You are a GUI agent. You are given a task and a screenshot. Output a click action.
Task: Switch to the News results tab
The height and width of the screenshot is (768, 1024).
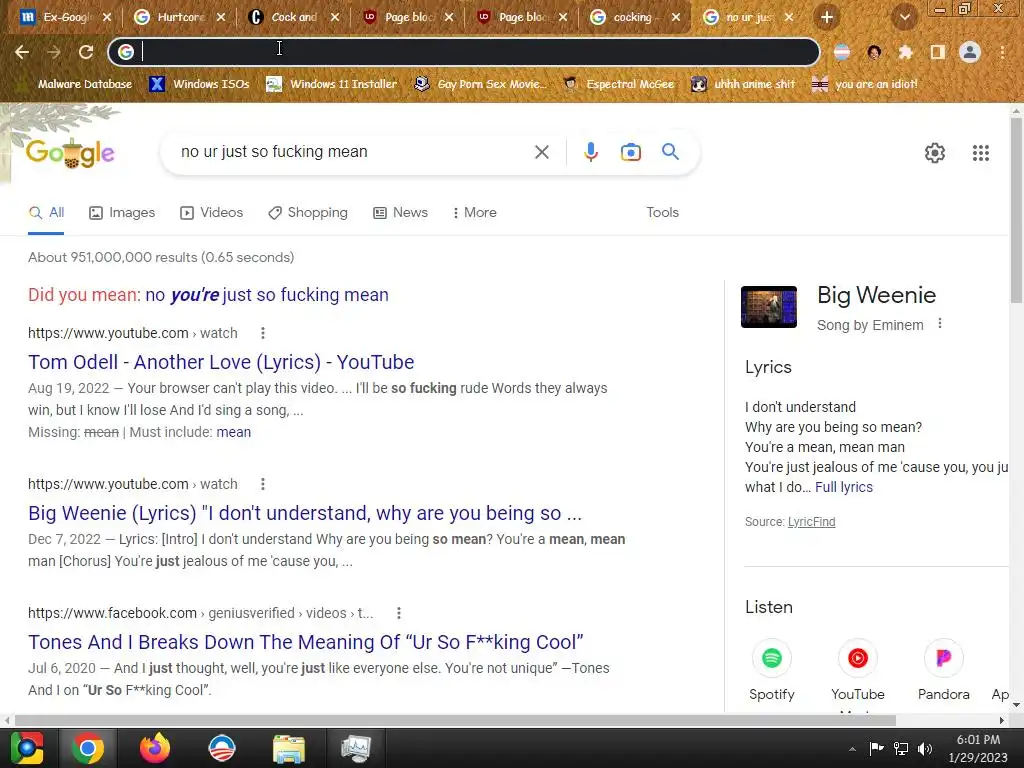(400, 213)
